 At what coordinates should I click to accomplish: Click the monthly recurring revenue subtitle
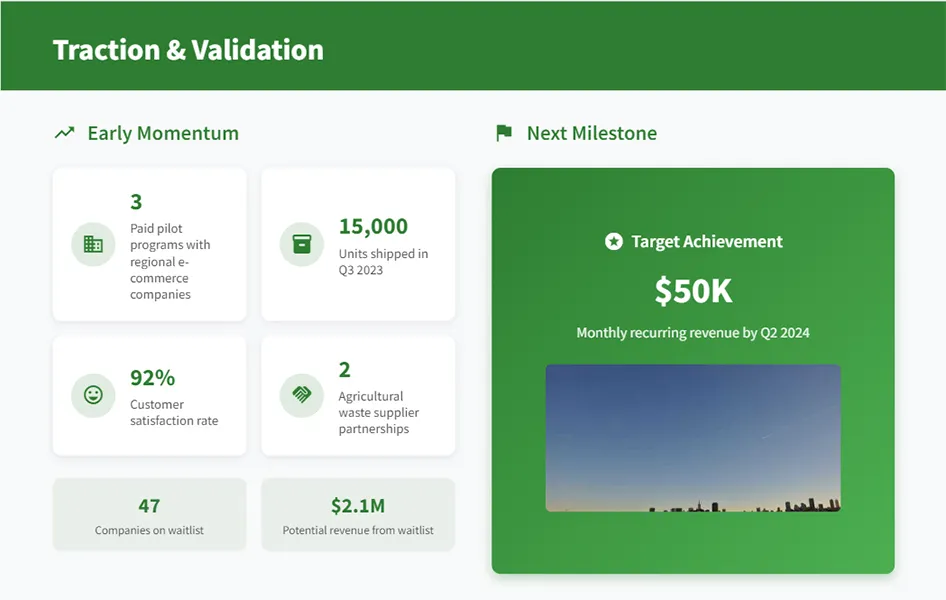pyautogui.click(x=693, y=331)
